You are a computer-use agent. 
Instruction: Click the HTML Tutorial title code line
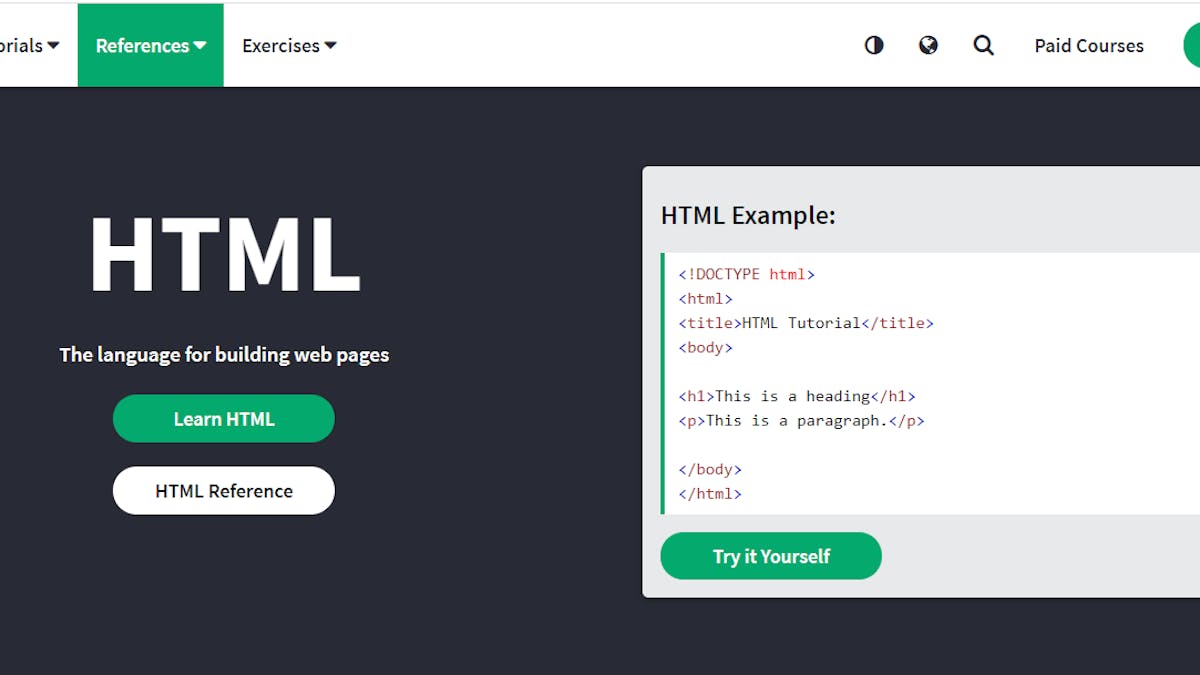point(805,322)
